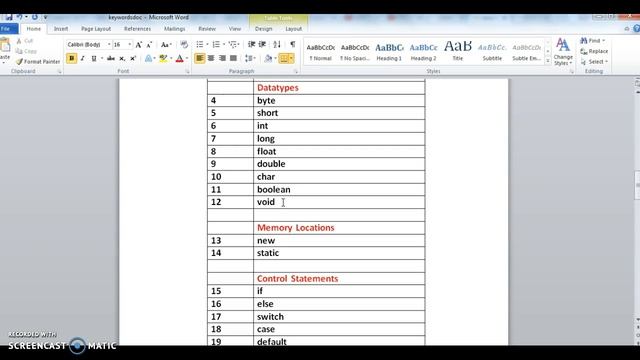Click the Borders button icon
Screen dimensions: 640x360
284,58
